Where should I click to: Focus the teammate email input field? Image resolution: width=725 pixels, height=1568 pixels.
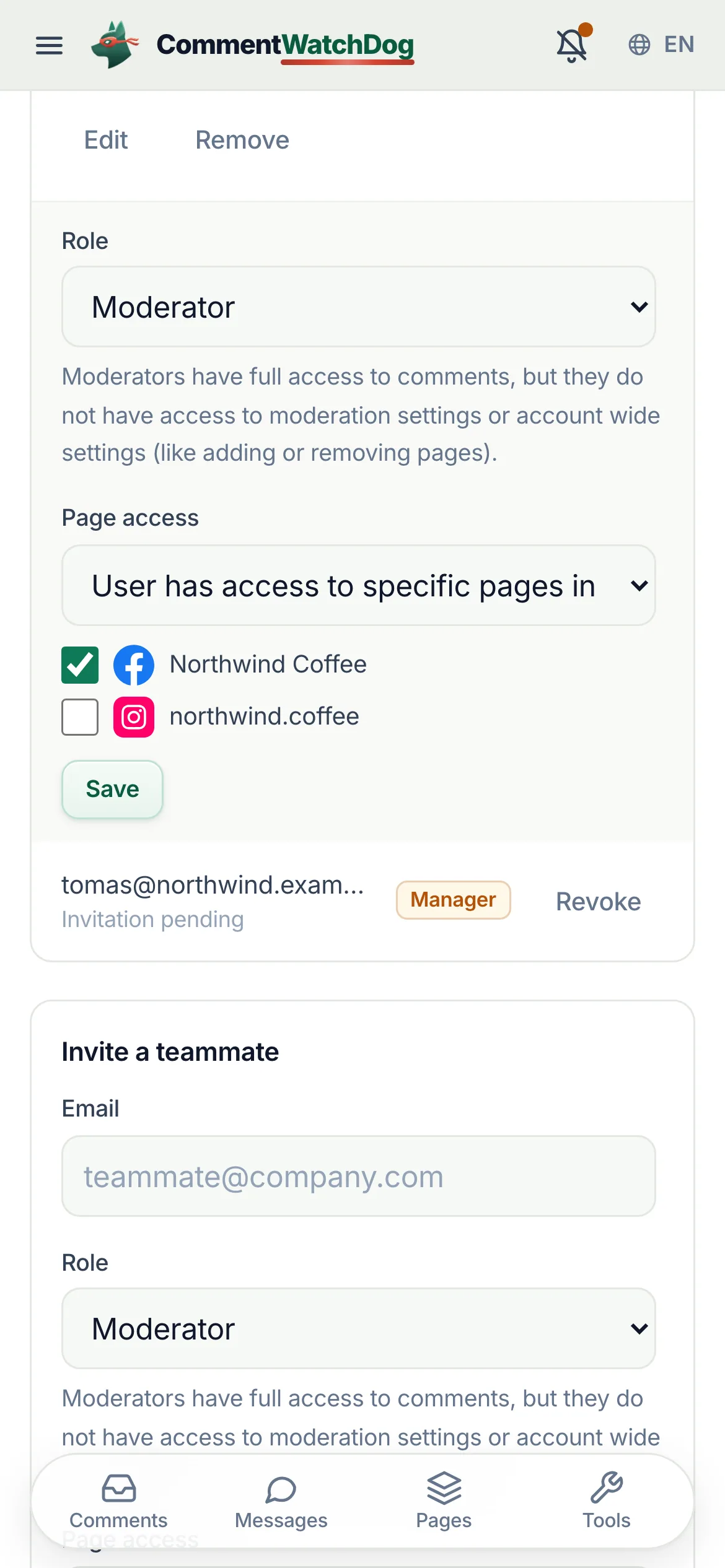click(x=359, y=1176)
